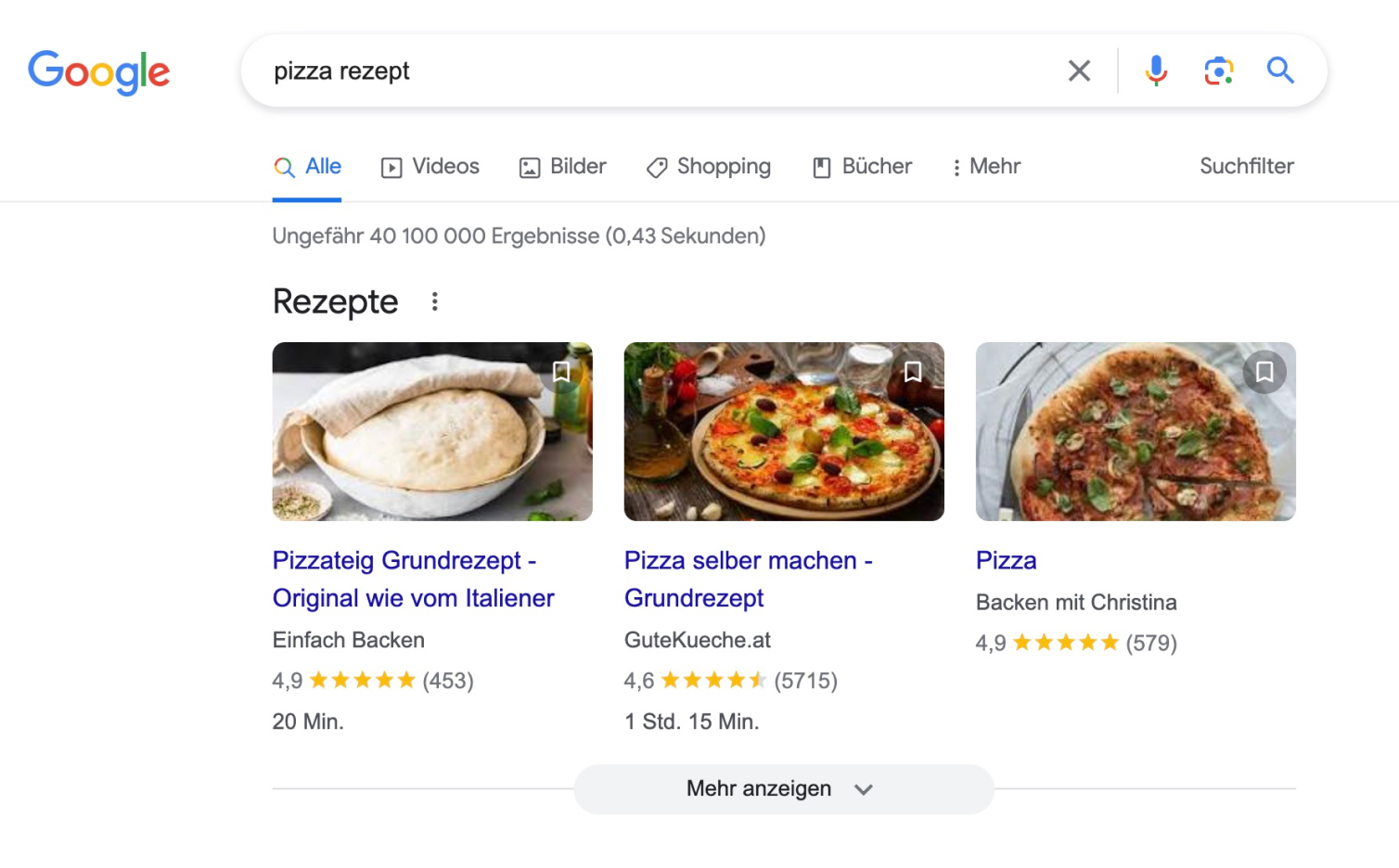Viewport: 1399px width, 868px height.
Task: Bookmark the Pizzateig Grundrezept recipe
Action: click(561, 372)
